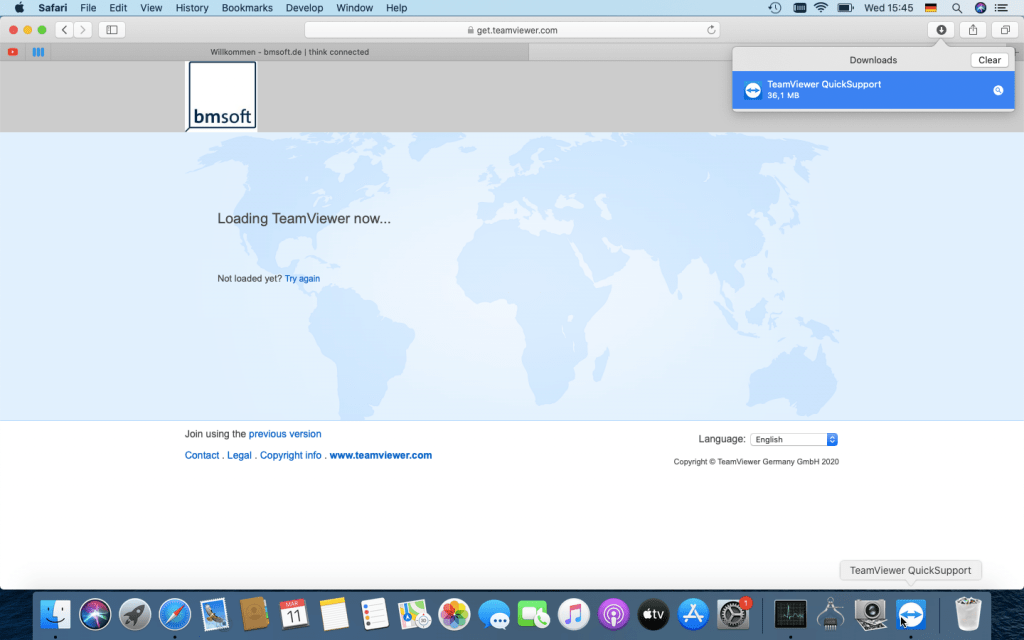The image size is (1024, 640).
Task: Open Music in the Dock
Action: [573, 614]
